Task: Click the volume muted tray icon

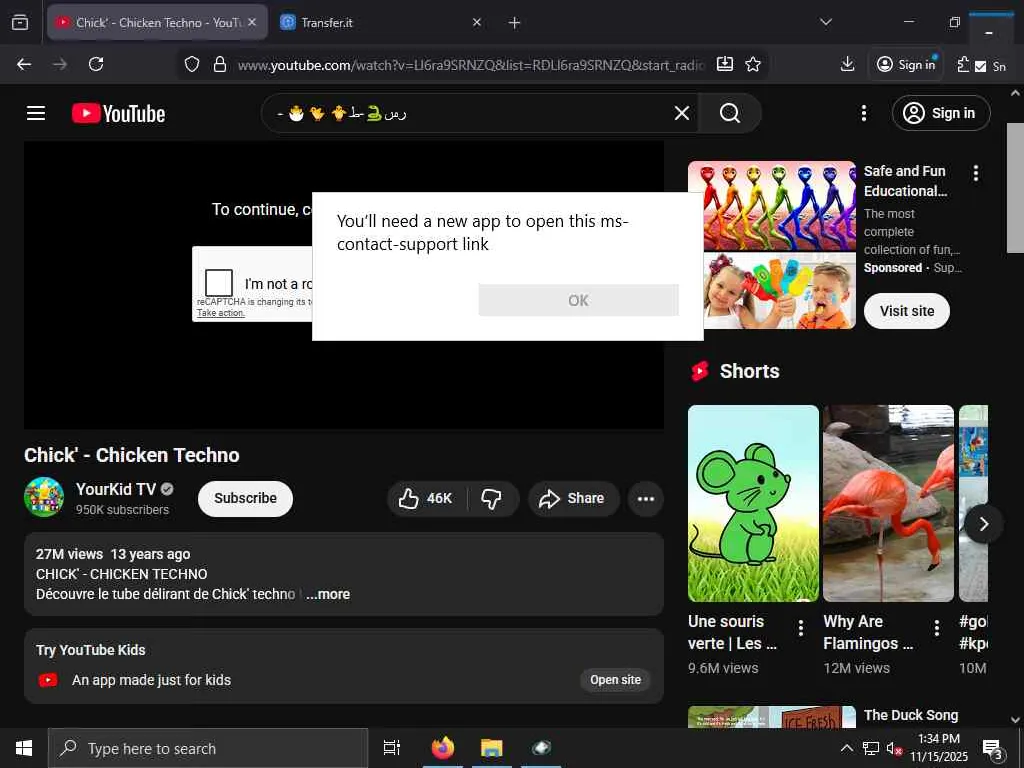Action: coord(893,748)
